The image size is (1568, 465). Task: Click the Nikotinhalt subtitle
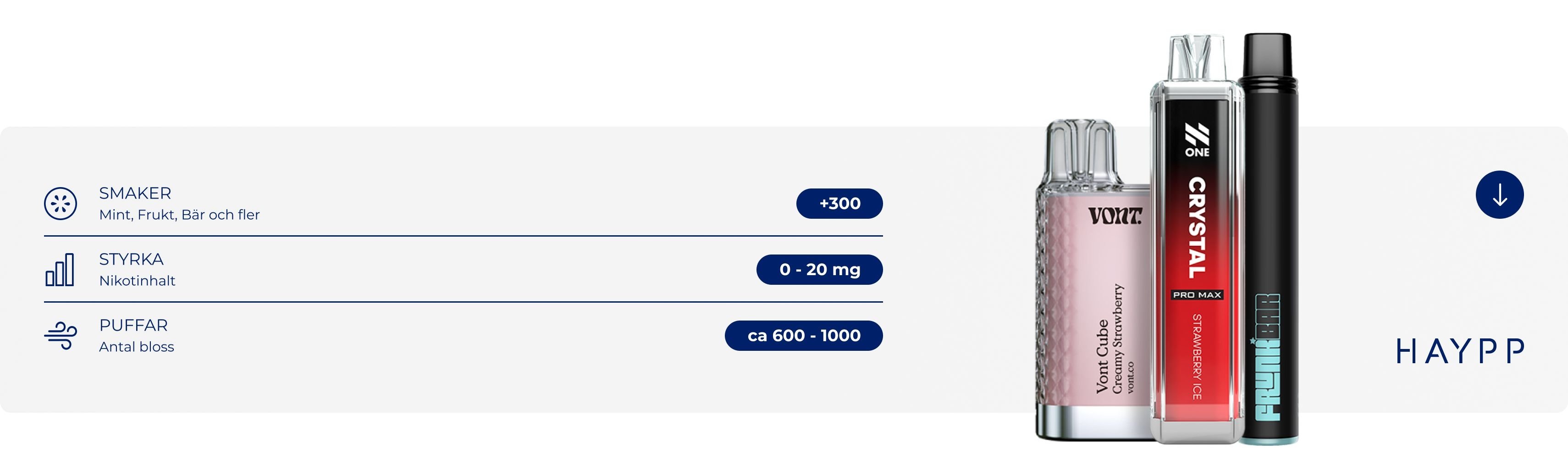pyautogui.click(x=137, y=281)
